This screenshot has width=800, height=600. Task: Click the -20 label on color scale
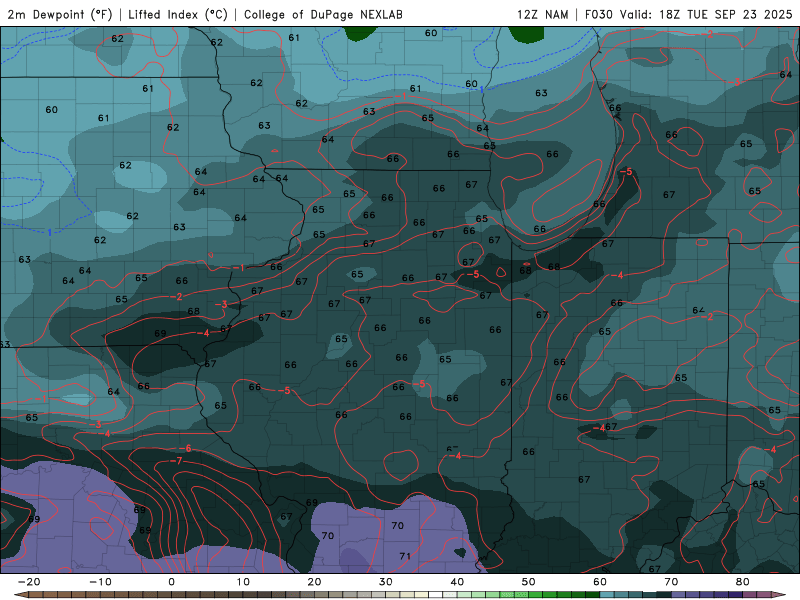click(29, 582)
